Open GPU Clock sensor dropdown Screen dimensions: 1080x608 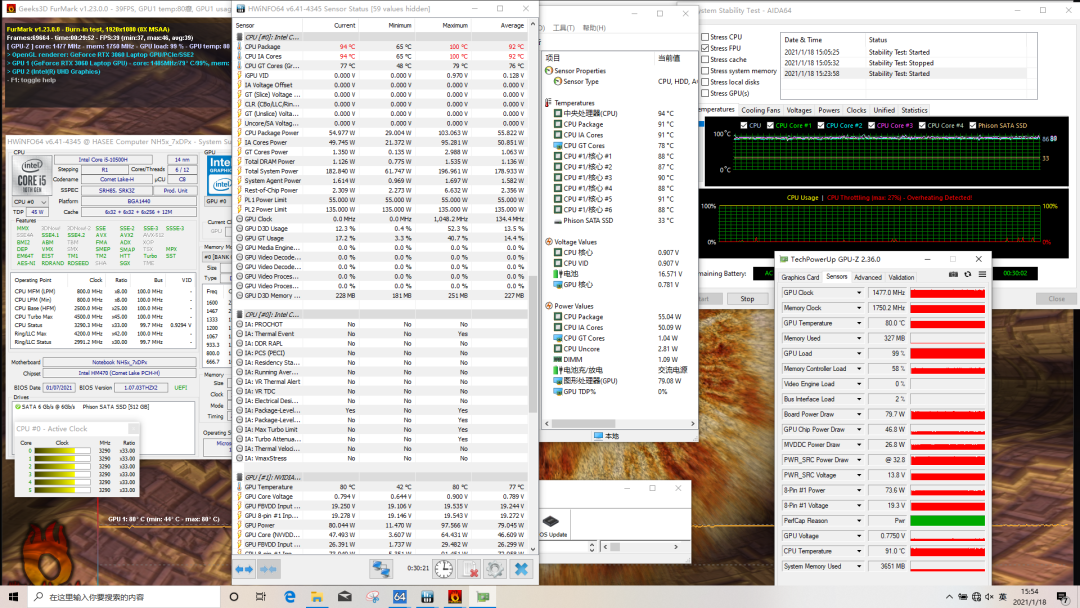[859, 293]
